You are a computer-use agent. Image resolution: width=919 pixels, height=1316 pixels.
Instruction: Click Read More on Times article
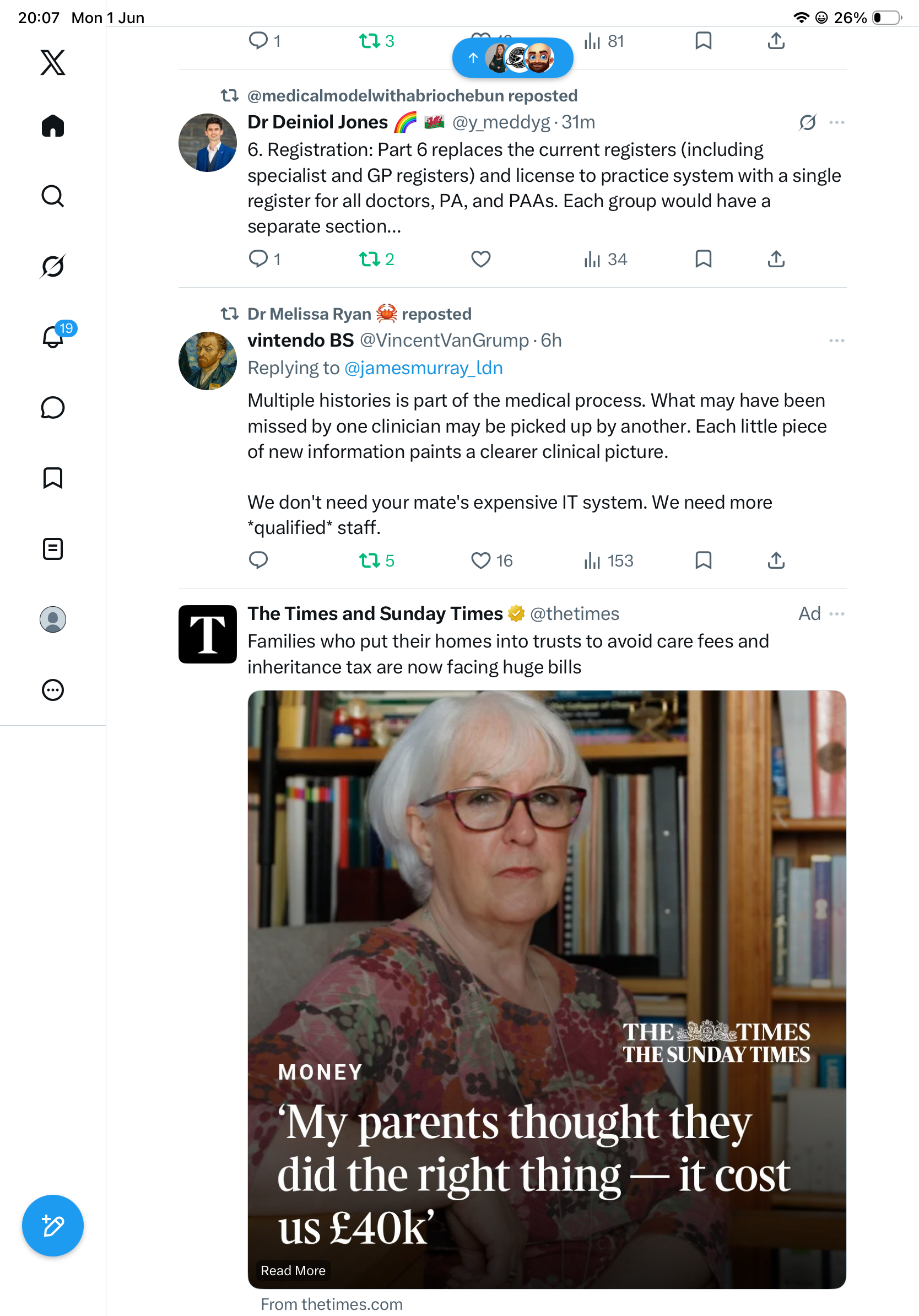click(293, 1270)
